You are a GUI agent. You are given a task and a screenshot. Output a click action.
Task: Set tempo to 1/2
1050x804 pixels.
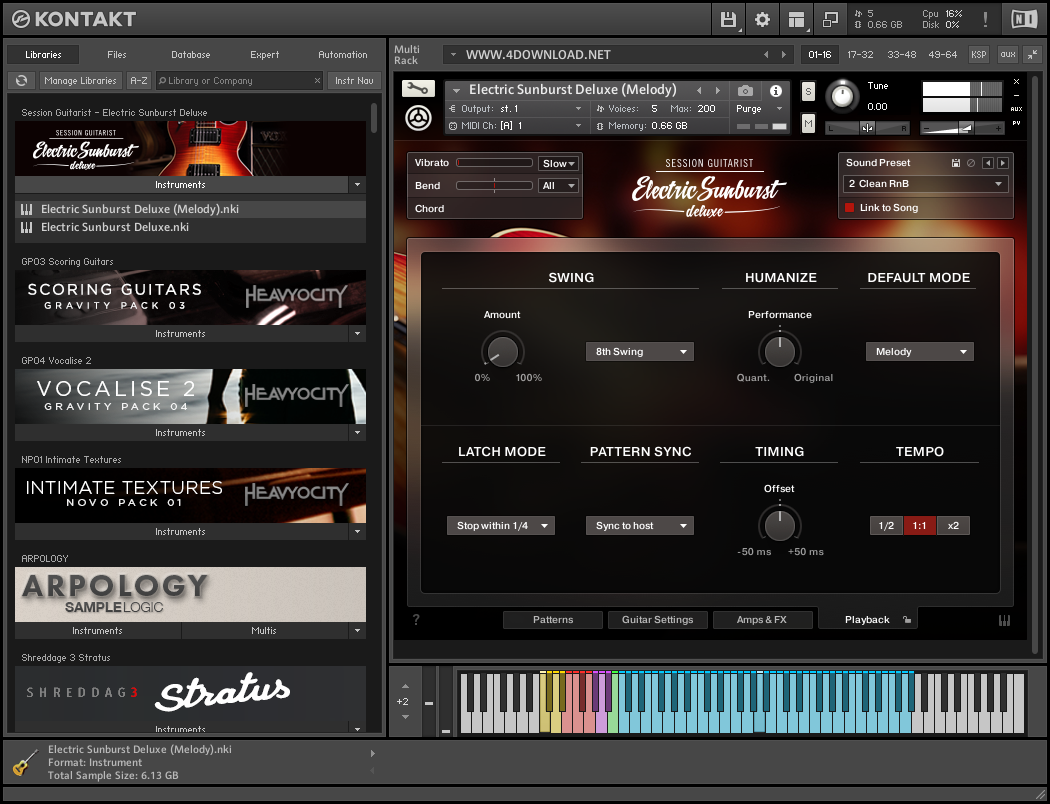pos(886,526)
